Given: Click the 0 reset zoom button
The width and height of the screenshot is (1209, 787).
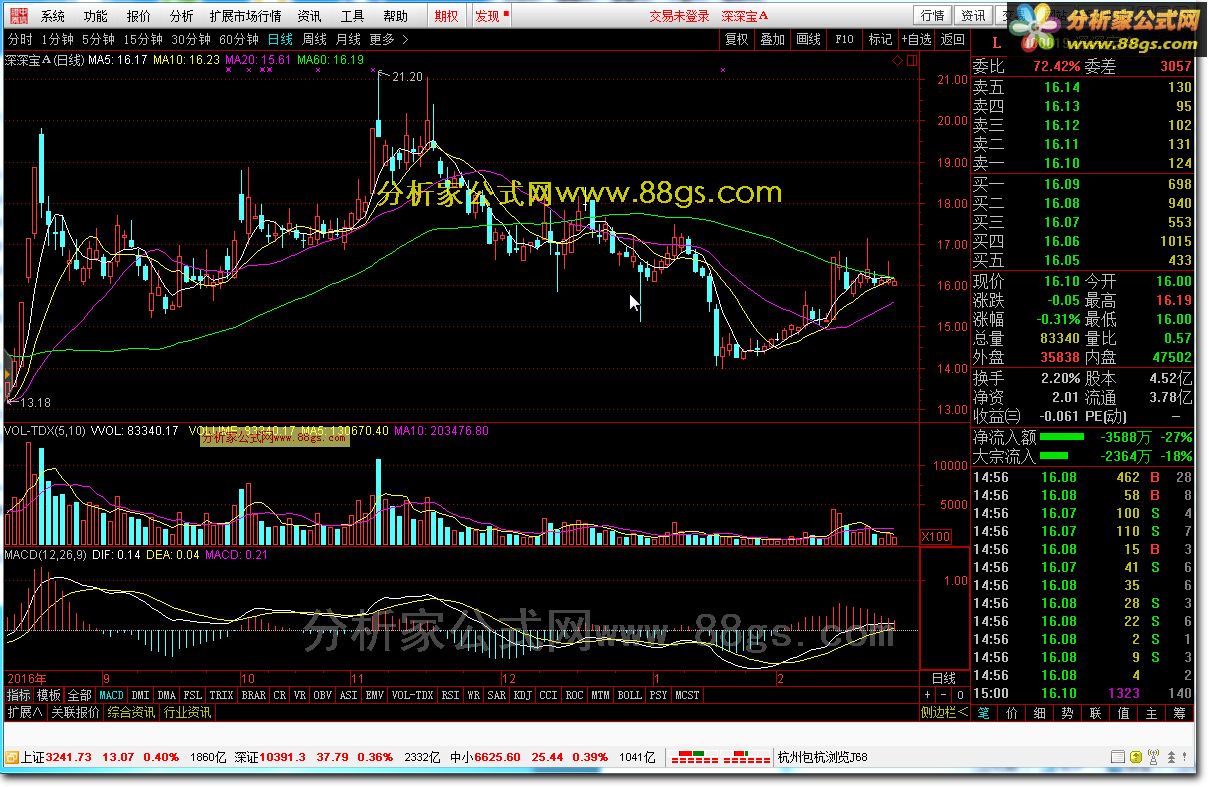Looking at the screenshot, I should (x=960, y=695).
